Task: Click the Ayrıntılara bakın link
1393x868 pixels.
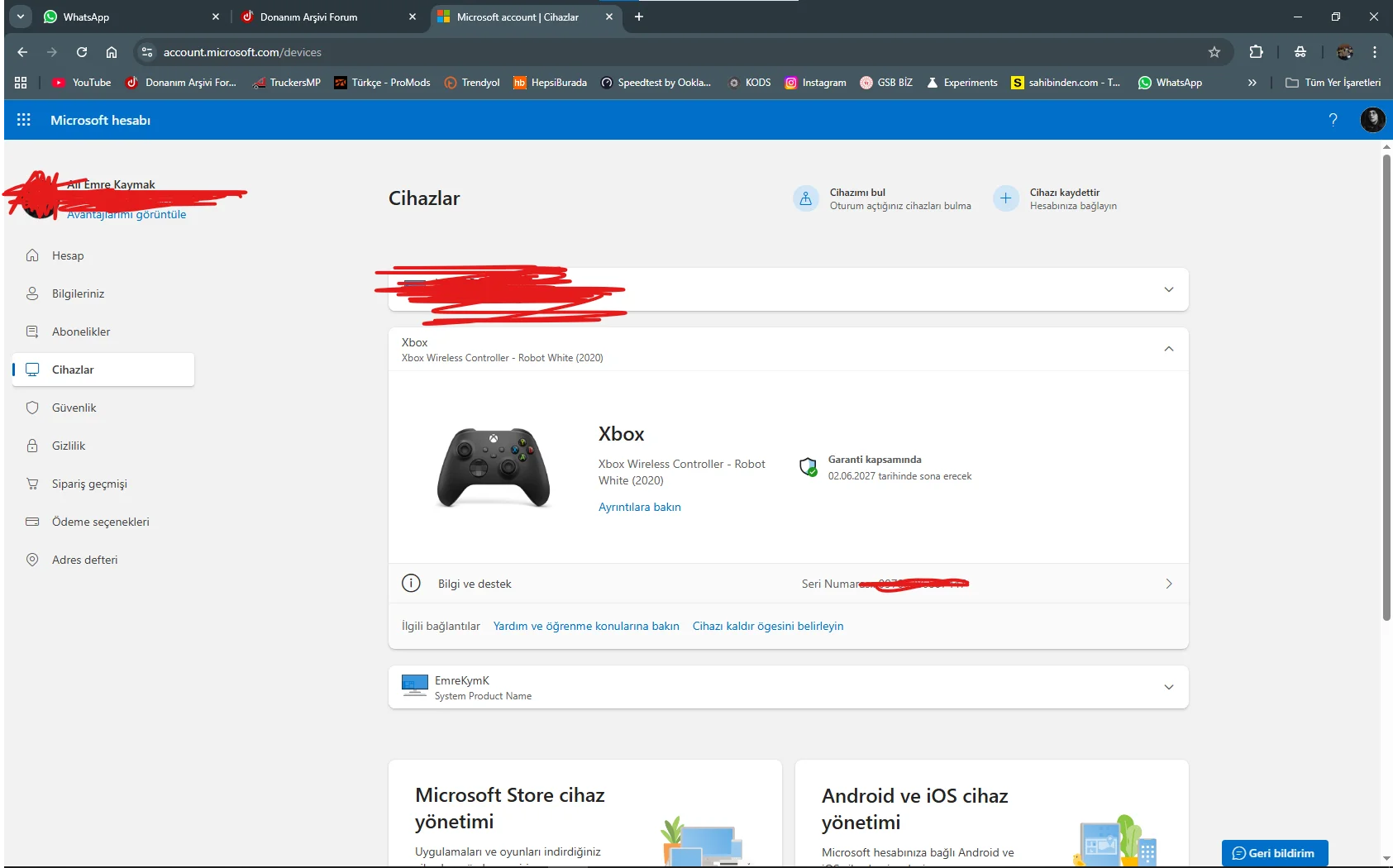Action: click(x=640, y=507)
